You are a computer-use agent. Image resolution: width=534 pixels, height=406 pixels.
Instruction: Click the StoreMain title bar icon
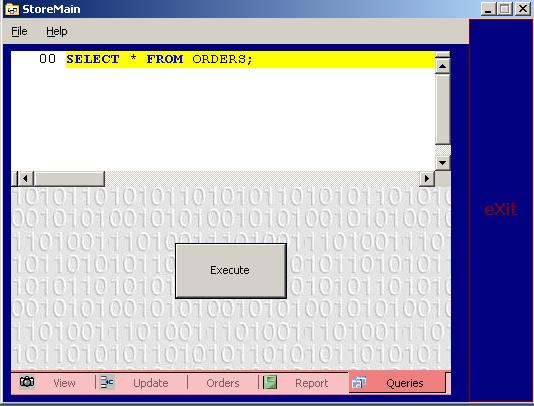(x=12, y=9)
